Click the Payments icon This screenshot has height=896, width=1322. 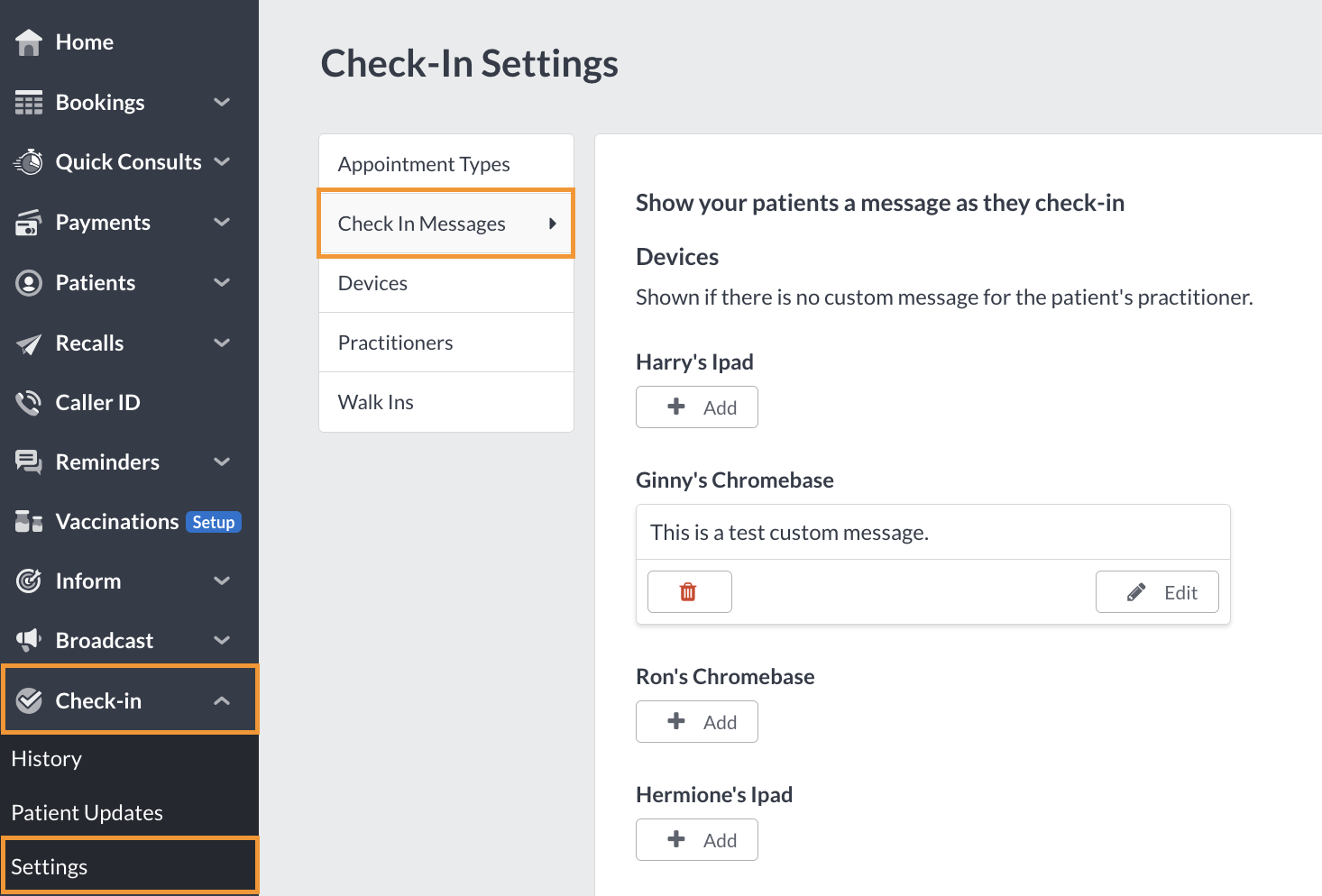coord(28,222)
